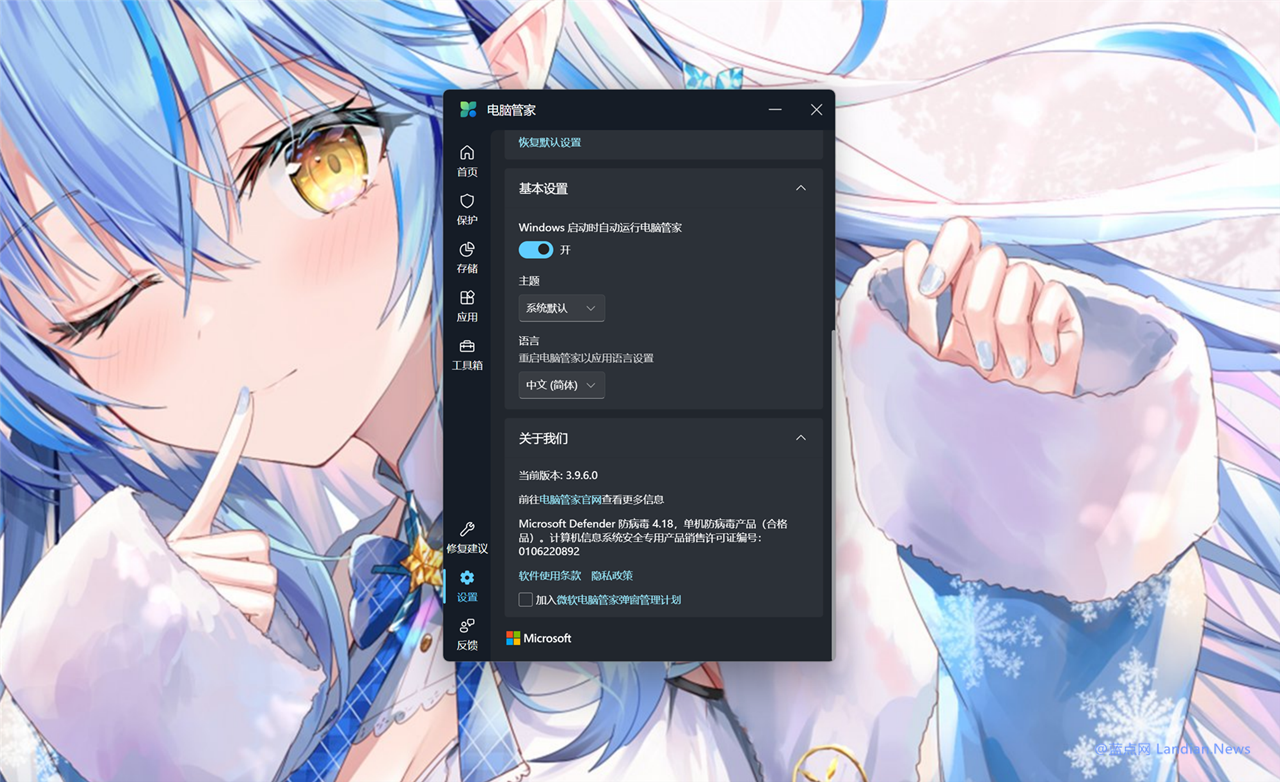Open the 工具箱 toolbox
This screenshot has width=1280, height=782.
coord(467,354)
